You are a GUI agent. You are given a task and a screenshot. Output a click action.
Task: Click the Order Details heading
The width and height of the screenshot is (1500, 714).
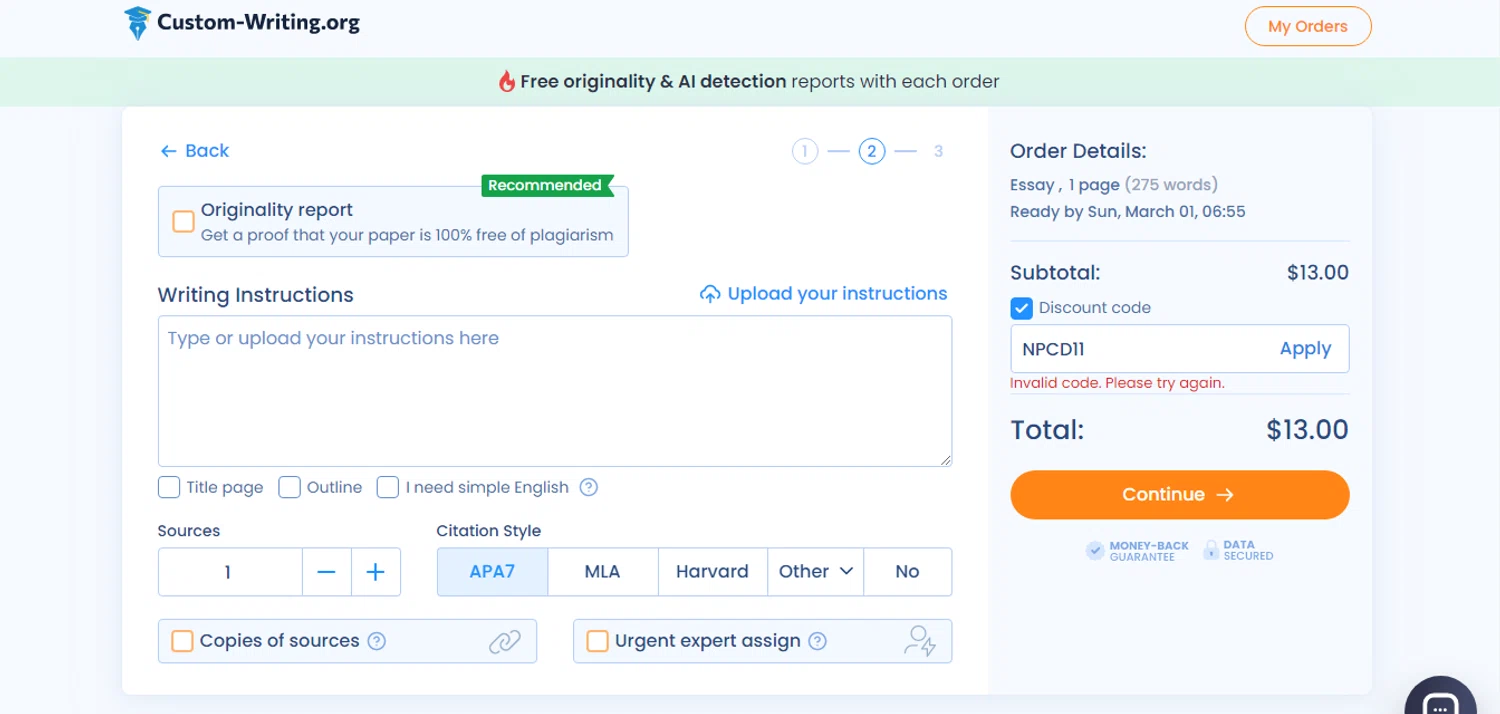click(x=1078, y=151)
